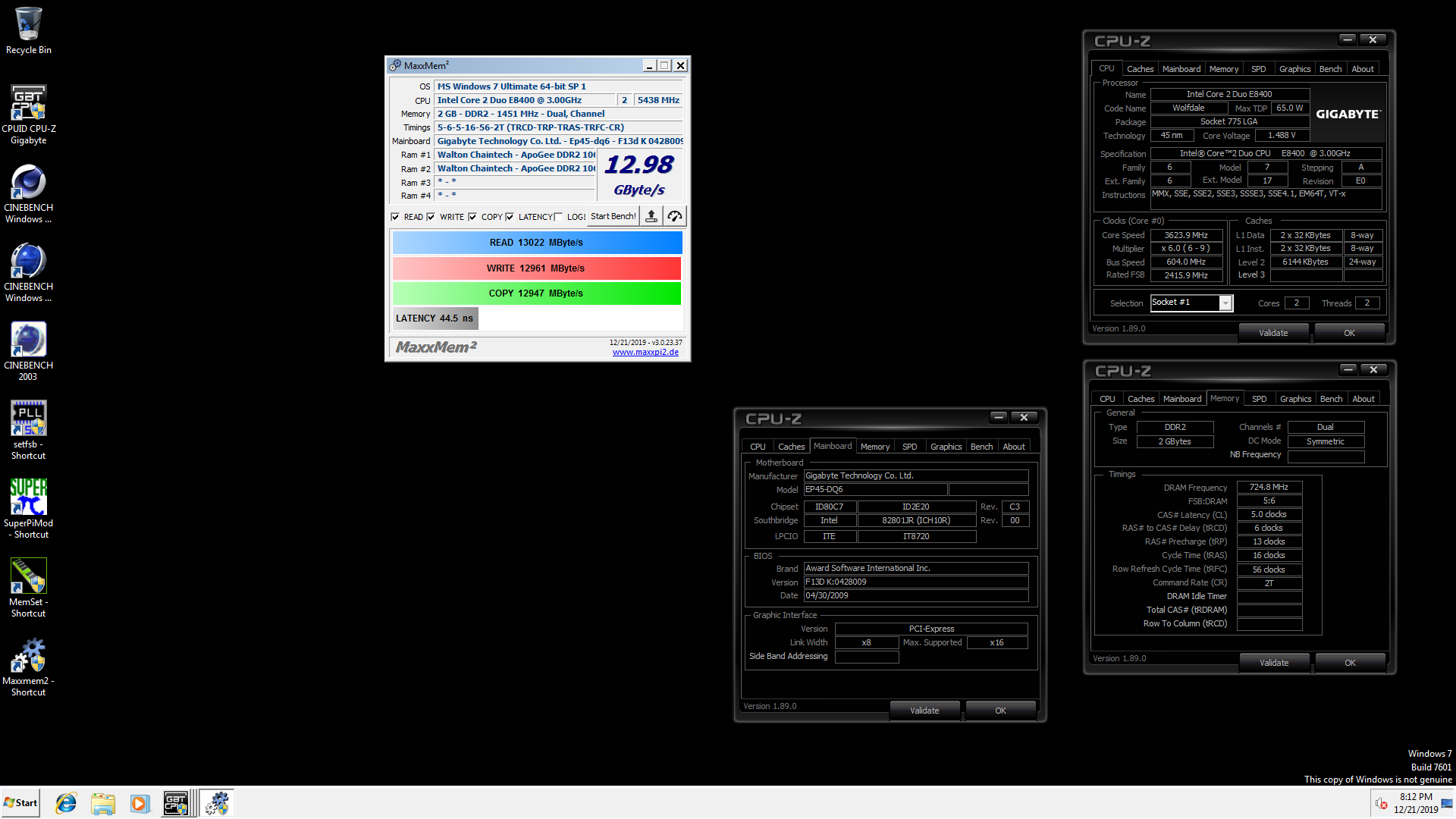Toggle the LATENCY checkbox in MaxxMem

coord(510,217)
